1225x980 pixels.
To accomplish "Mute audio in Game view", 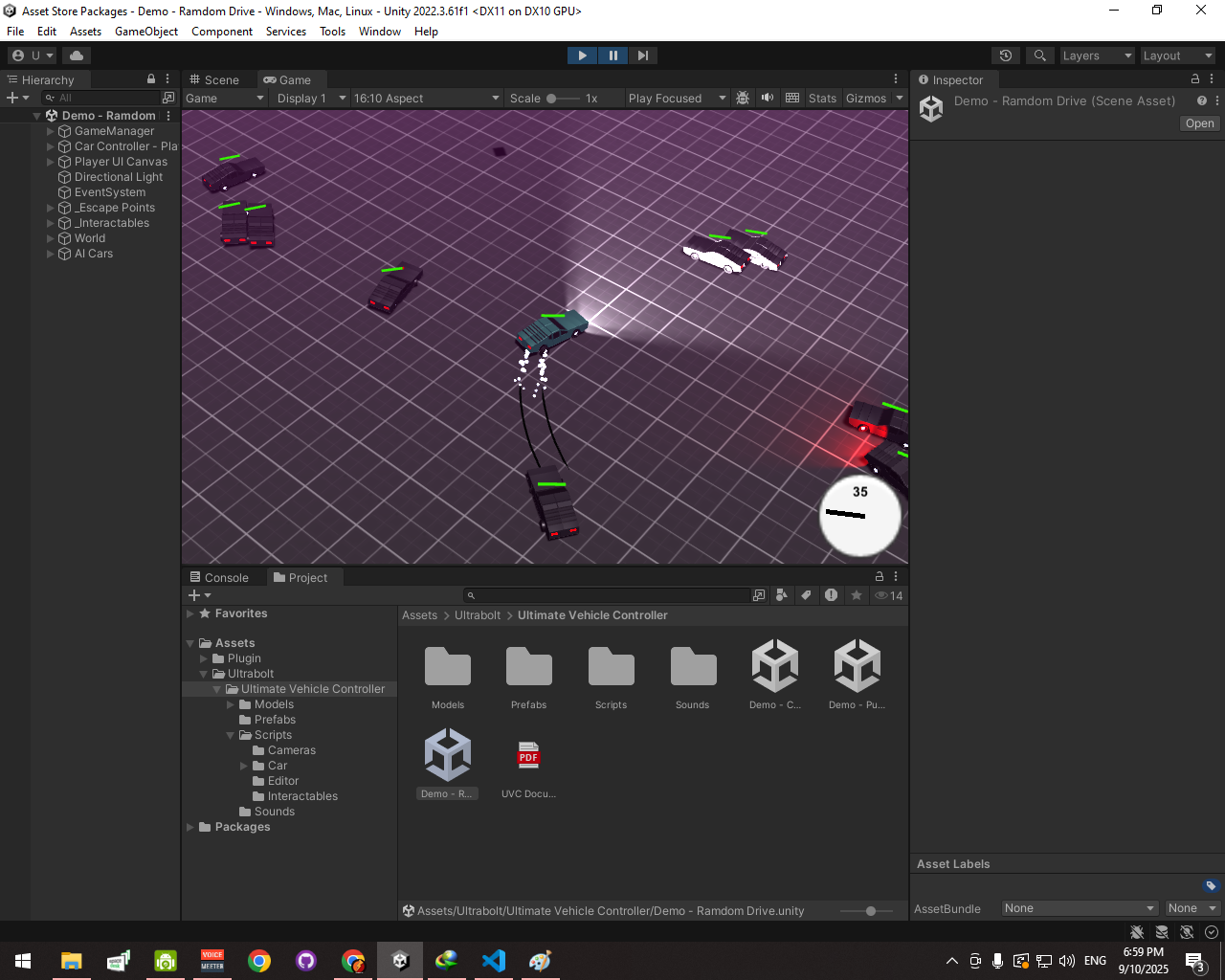I will (x=768, y=99).
